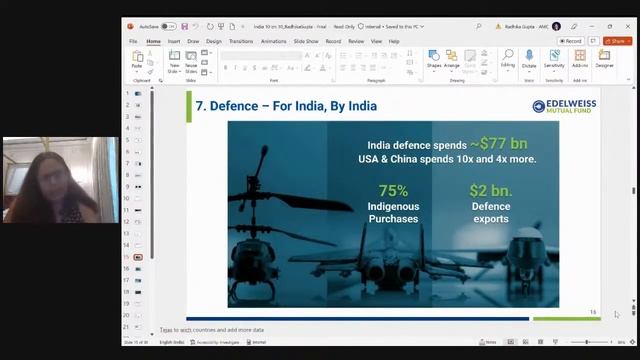The width and height of the screenshot is (640, 360).
Task: Open the slide Layout dropdown
Action: point(206,53)
